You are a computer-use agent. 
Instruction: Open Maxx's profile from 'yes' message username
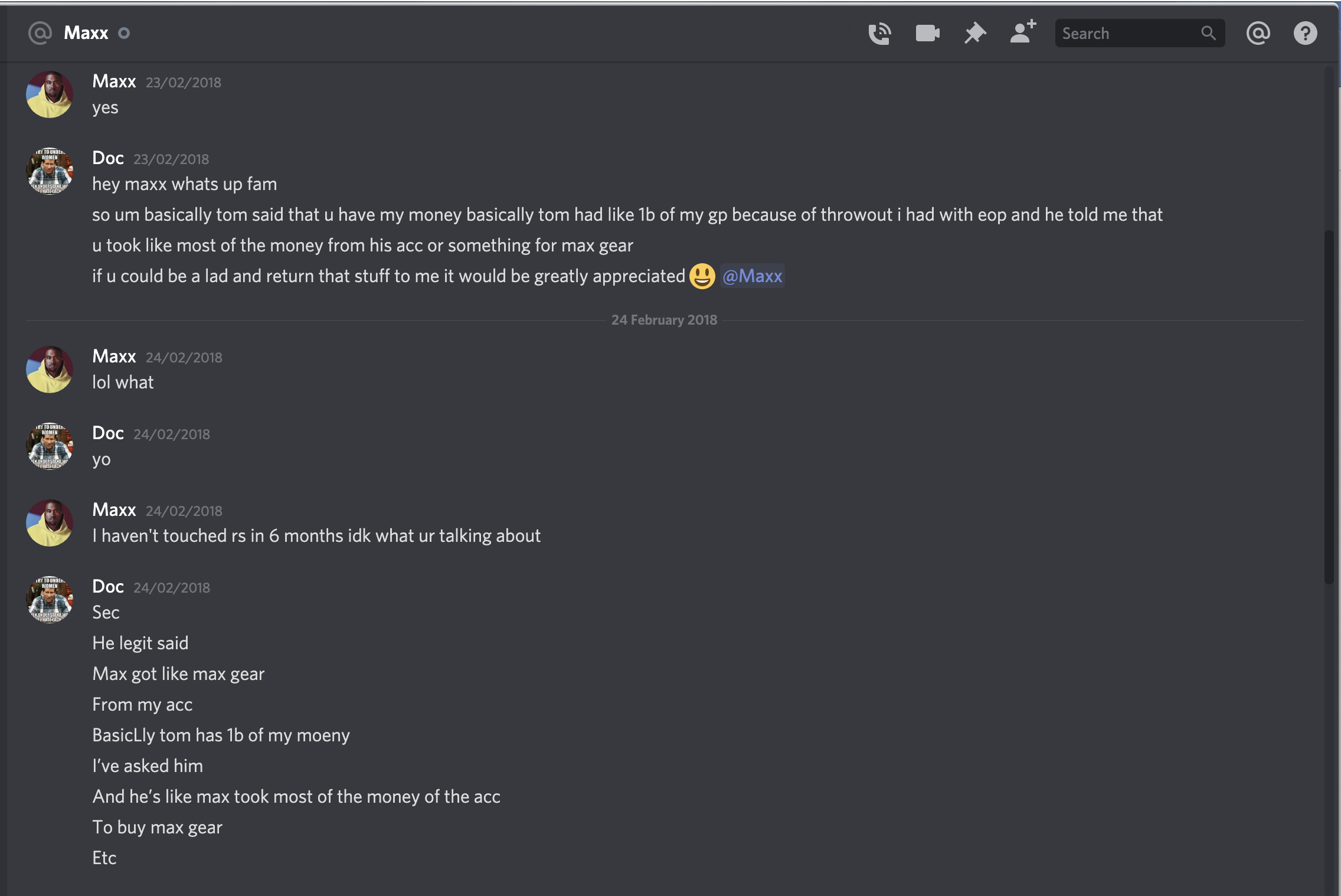coord(114,81)
